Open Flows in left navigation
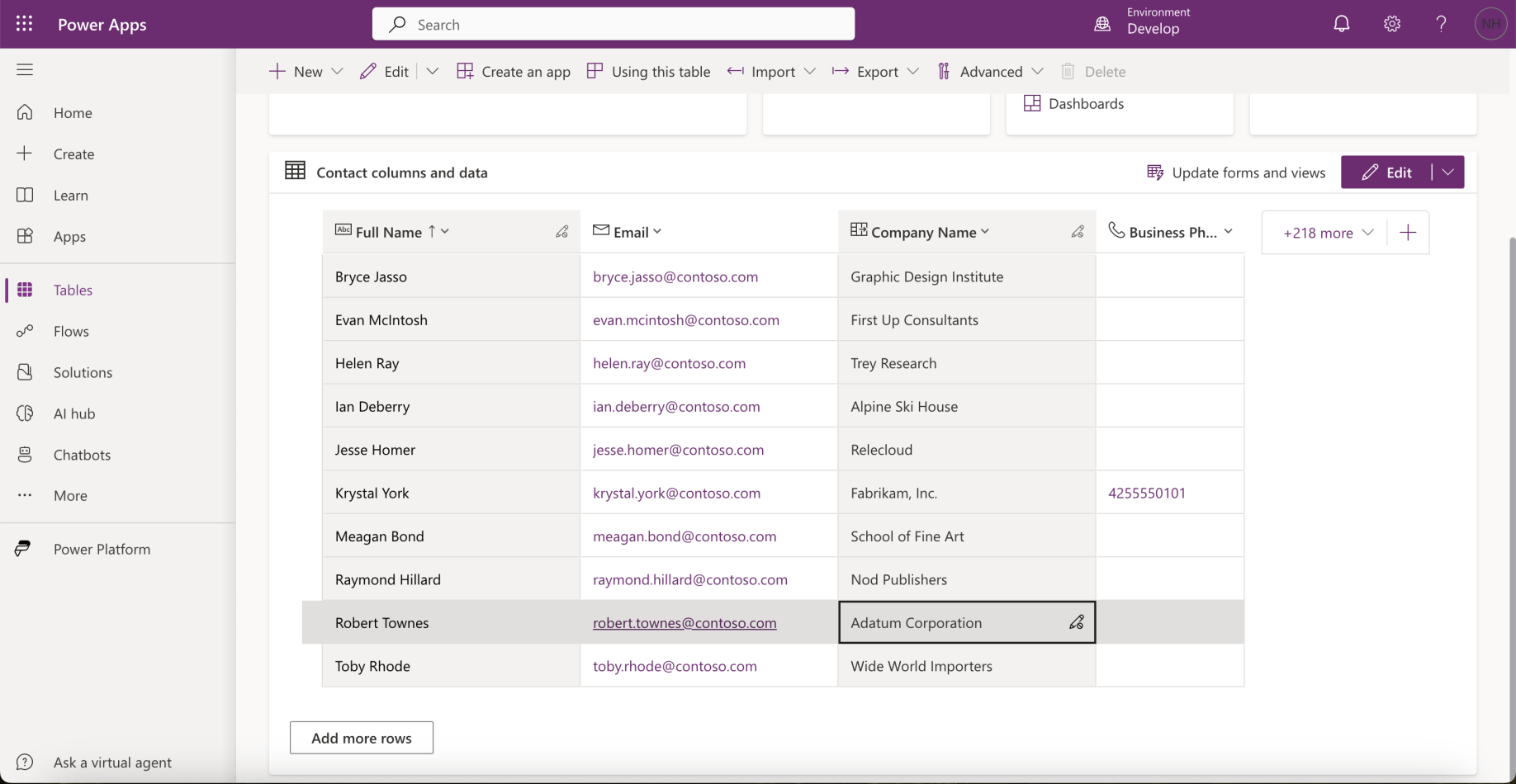Image resolution: width=1516 pixels, height=784 pixels. pos(71,331)
